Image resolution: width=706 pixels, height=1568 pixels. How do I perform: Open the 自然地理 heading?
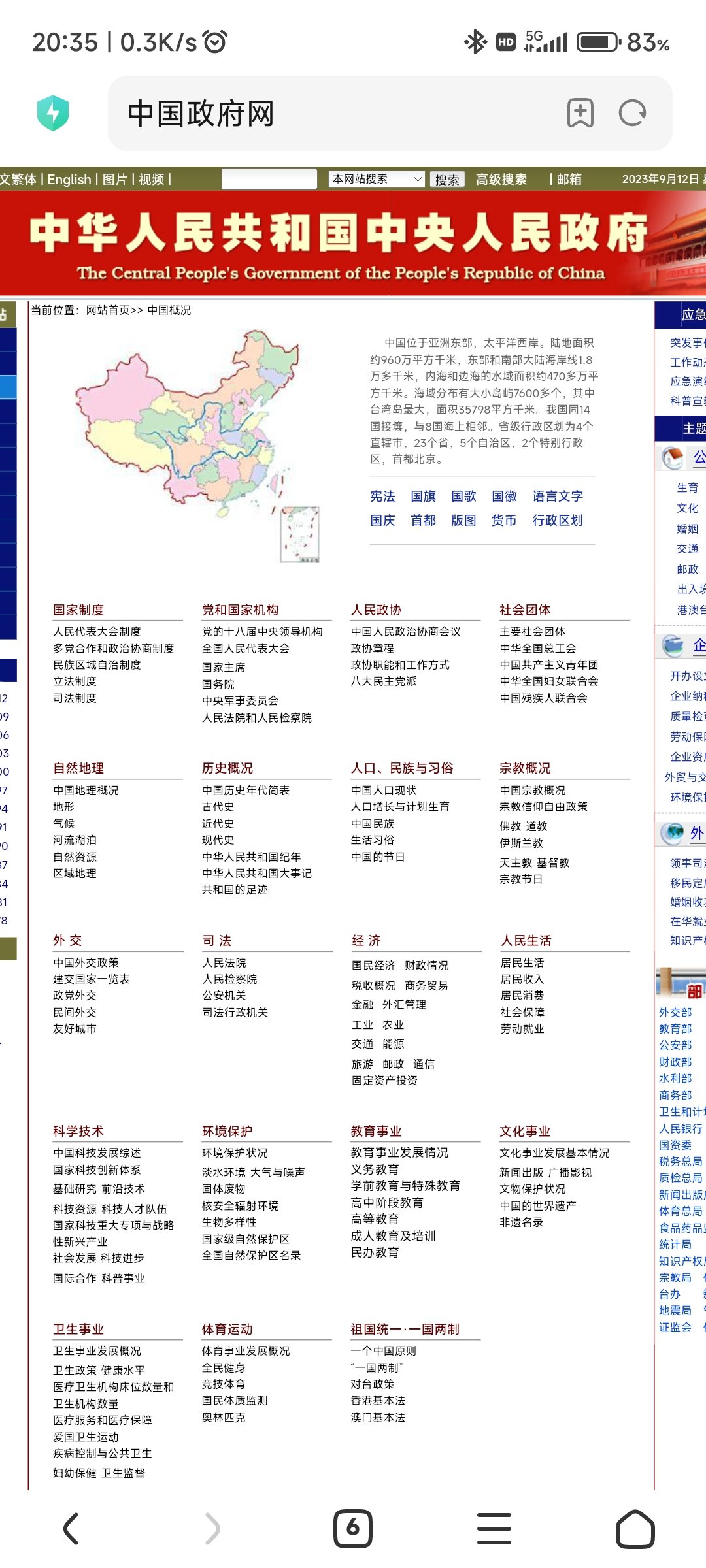[x=78, y=768]
